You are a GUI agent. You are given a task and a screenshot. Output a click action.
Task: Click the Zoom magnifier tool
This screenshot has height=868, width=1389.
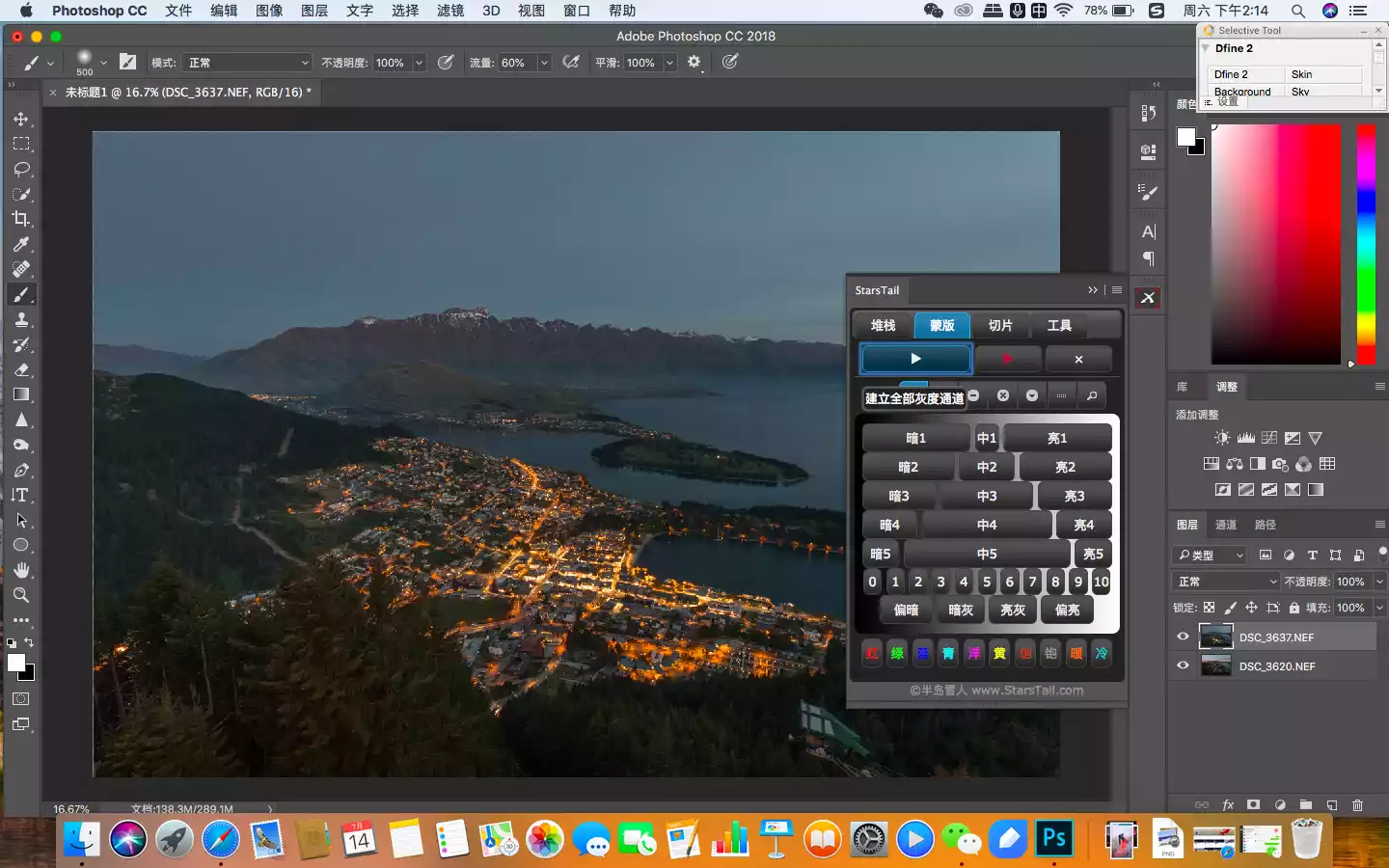click(21, 595)
